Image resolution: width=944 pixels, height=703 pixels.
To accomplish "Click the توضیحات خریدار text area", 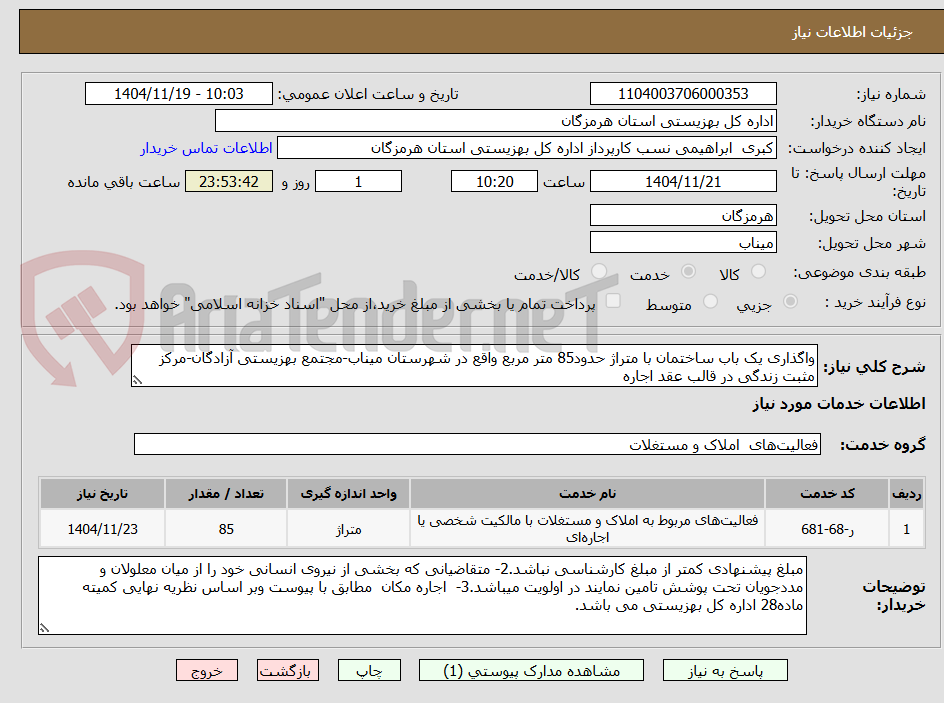I will pyautogui.click(x=422, y=595).
